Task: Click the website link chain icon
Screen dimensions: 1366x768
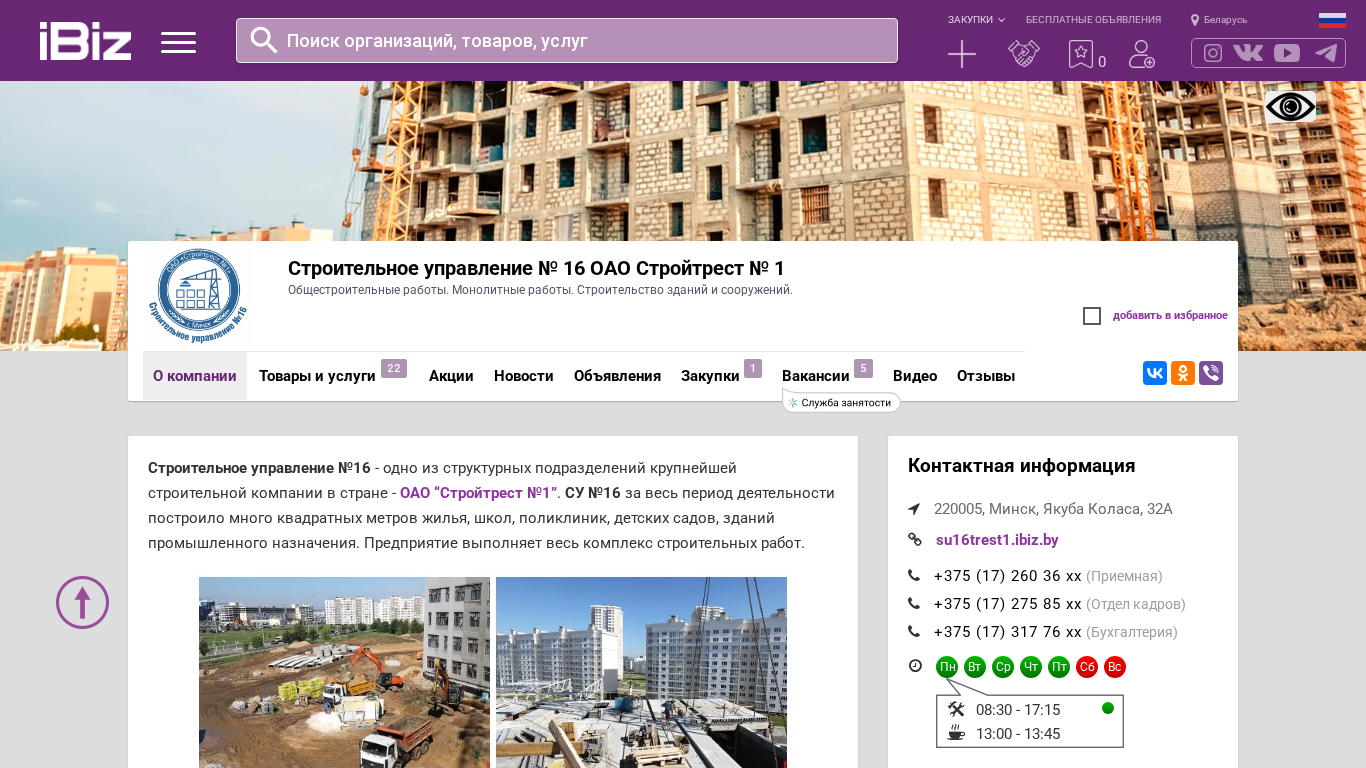Action: (914, 540)
